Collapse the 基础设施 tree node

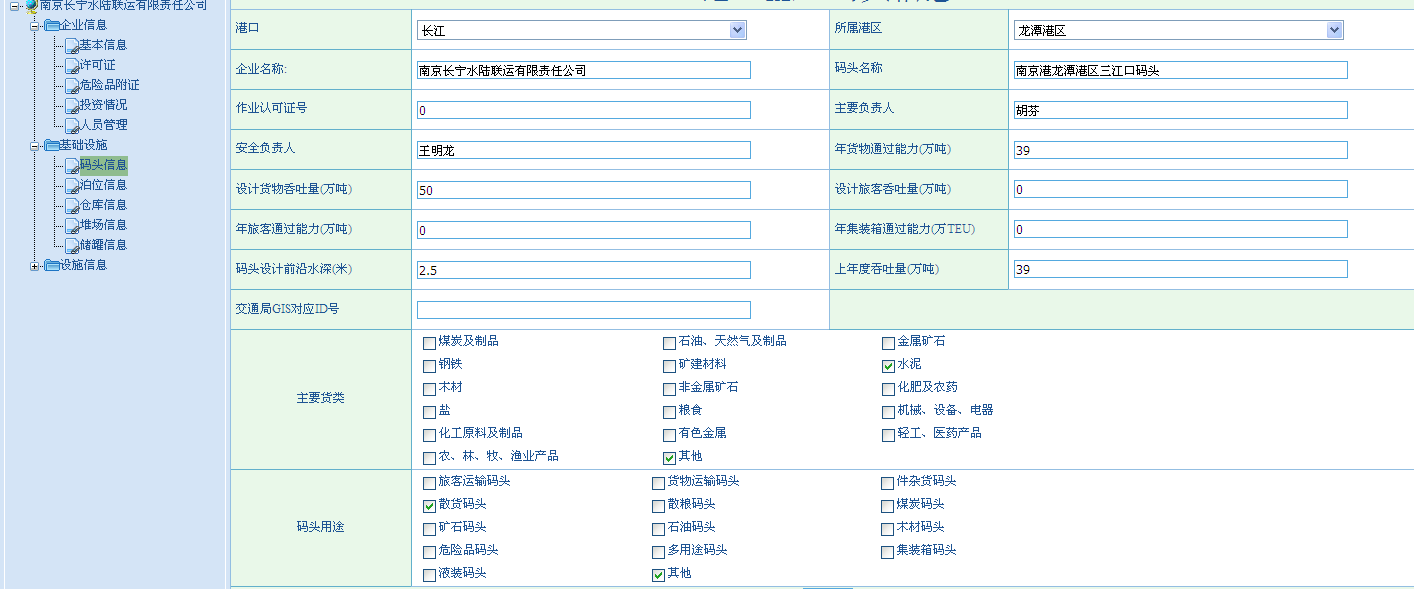pyautogui.click(x=36, y=145)
